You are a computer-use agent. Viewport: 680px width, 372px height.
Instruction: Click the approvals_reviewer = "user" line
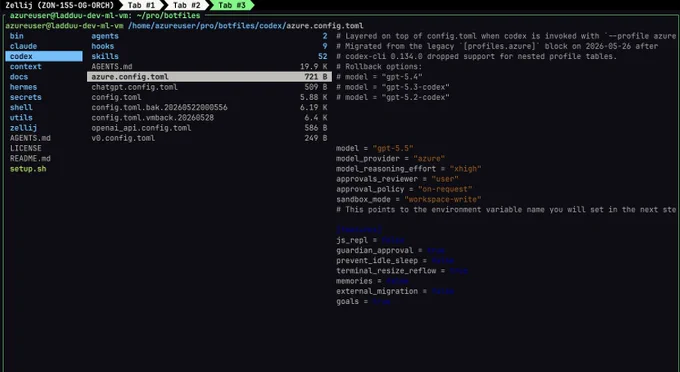point(397,179)
